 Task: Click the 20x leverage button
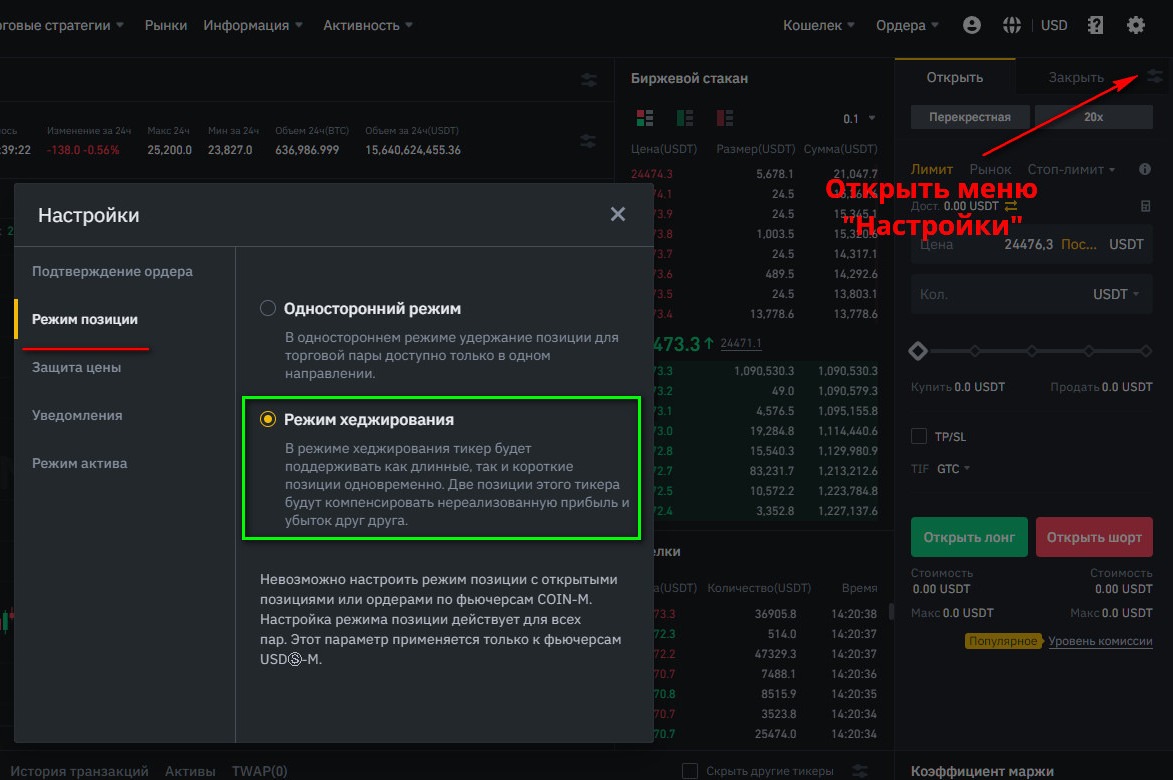pyautogui.click(x=1093, y=117)
